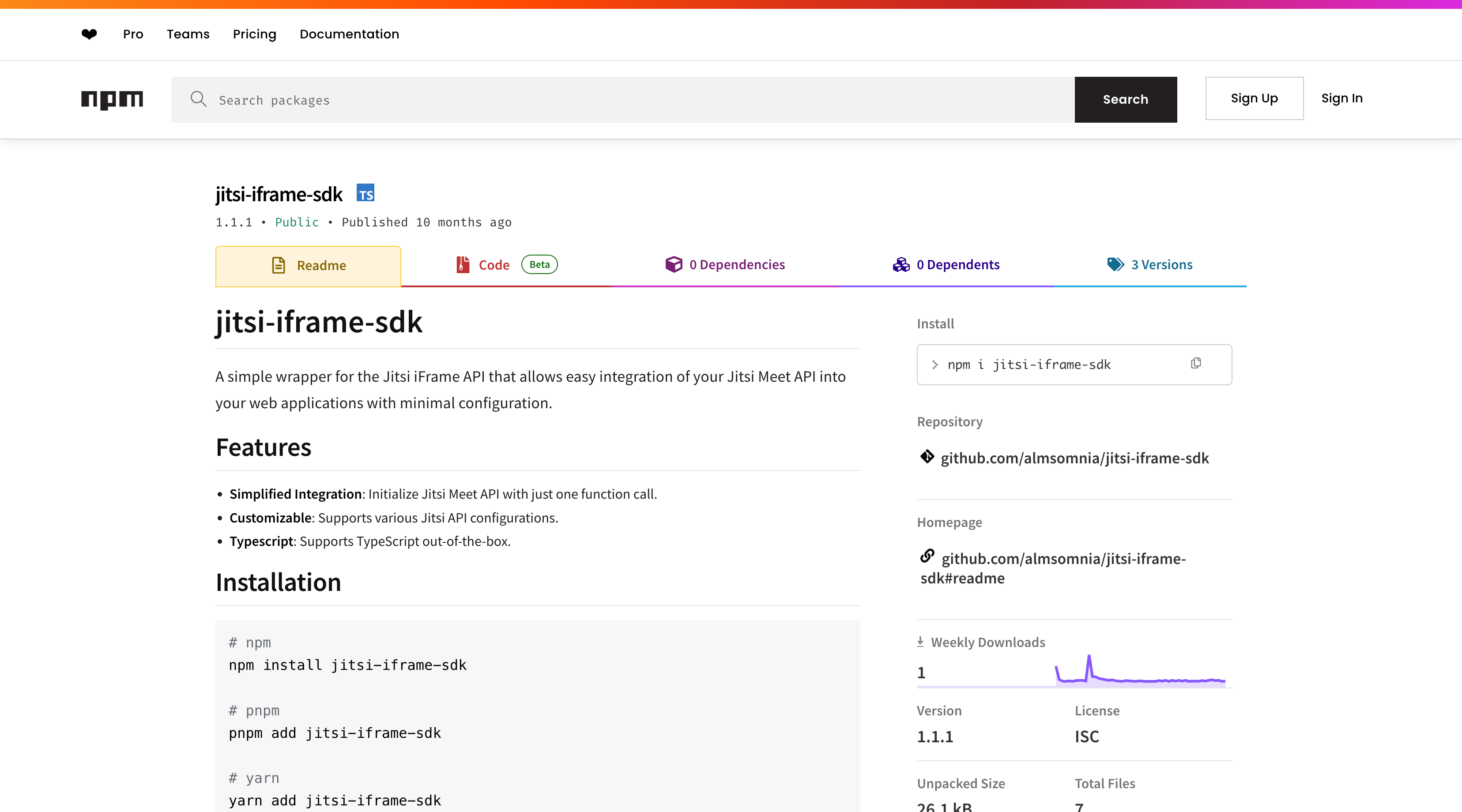Open the Sign In link
1462x812 pixels.
tap(1341, 98)
